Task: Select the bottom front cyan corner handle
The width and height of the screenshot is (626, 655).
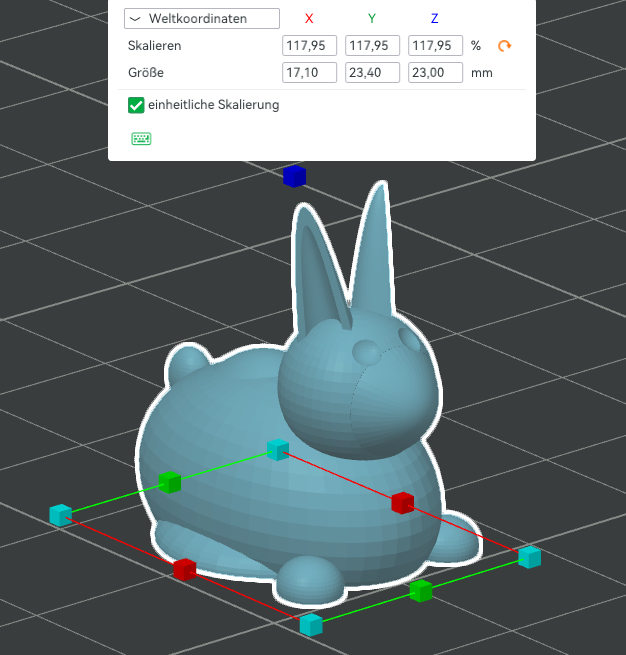Action: (x=311, y=625)
